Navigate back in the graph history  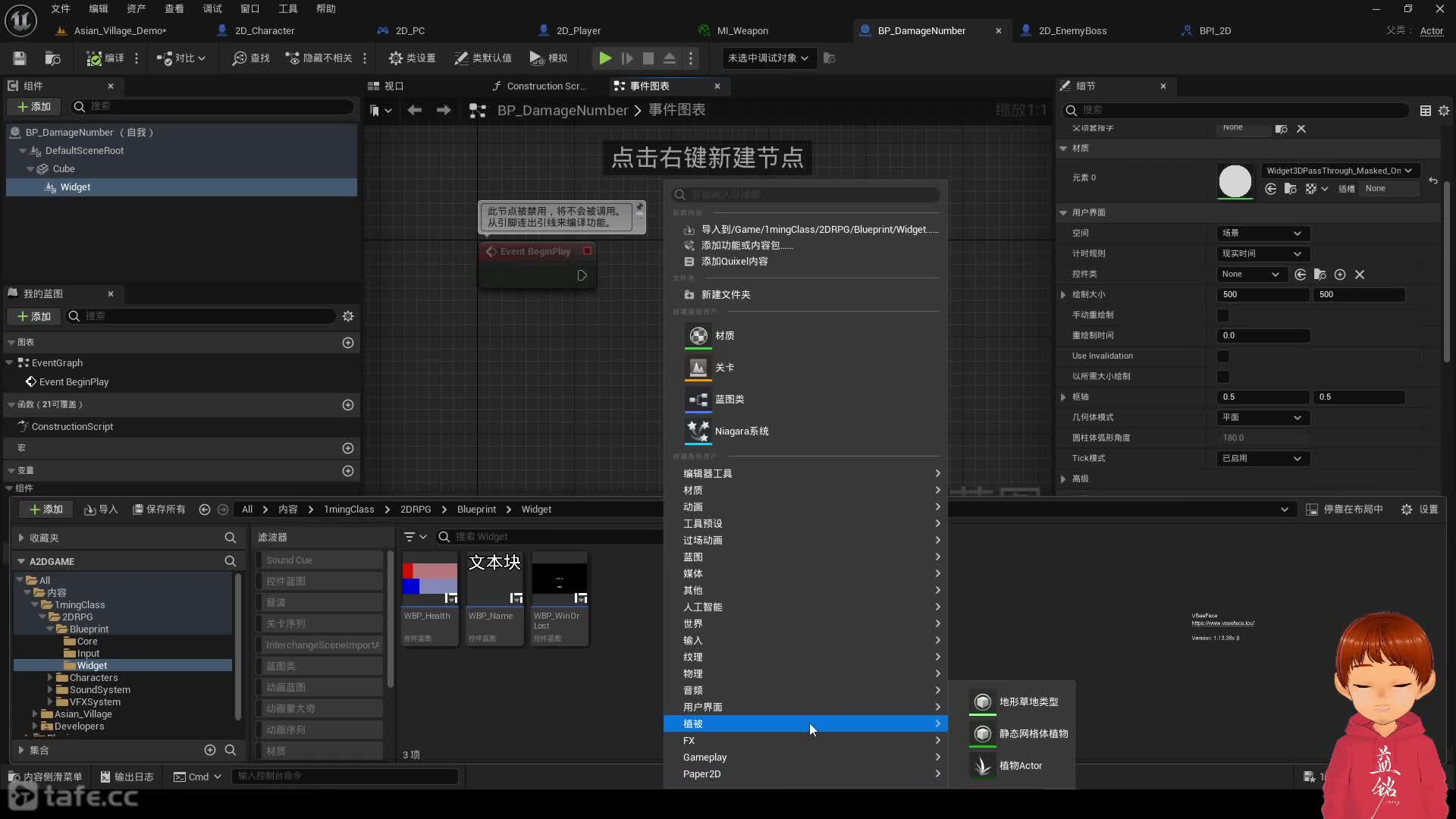[x=414, y=111]
